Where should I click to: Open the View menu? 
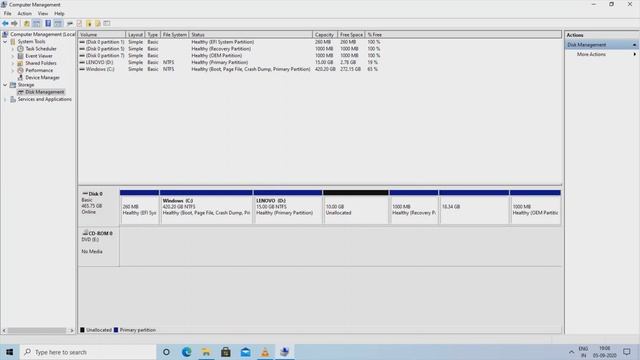pyautogui.click(x=42, y=13)
